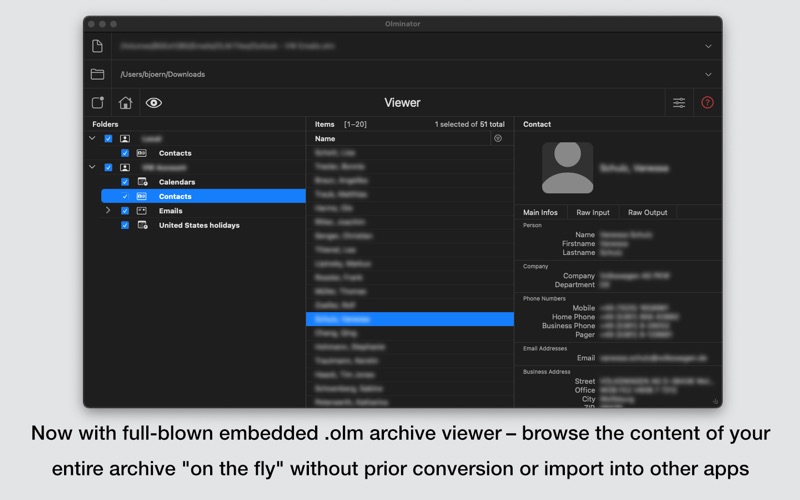Click the United States holidays calendar icon
Image resolution: width=800 pixels, height=500 pixels.
coord(142,225)
